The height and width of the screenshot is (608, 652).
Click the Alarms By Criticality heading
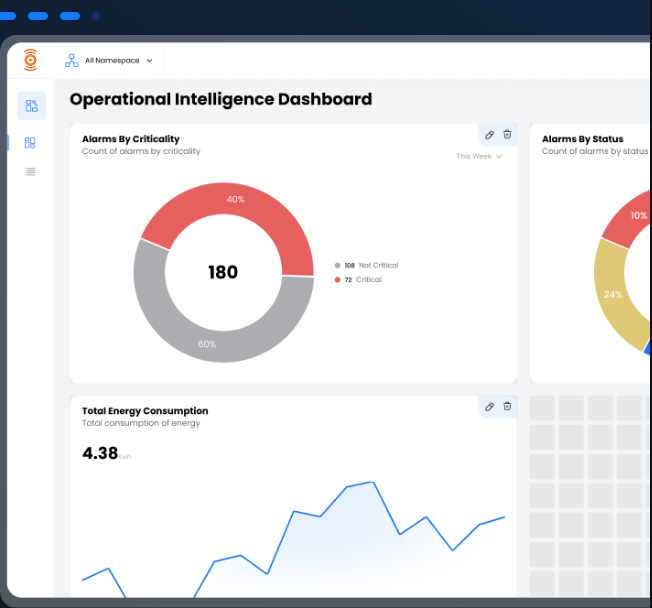coord(131,139)
